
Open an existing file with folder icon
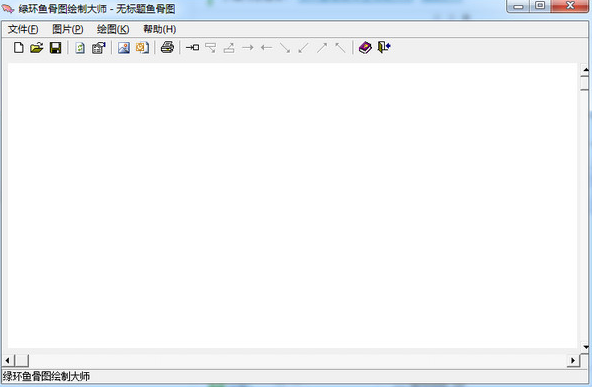click(x=37, y=48)
